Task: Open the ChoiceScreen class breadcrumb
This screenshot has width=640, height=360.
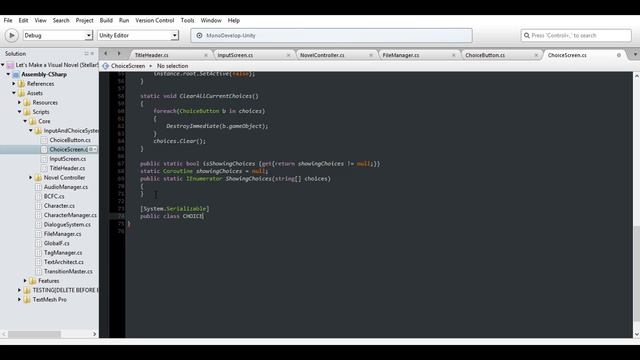Action: coord(128,66)
